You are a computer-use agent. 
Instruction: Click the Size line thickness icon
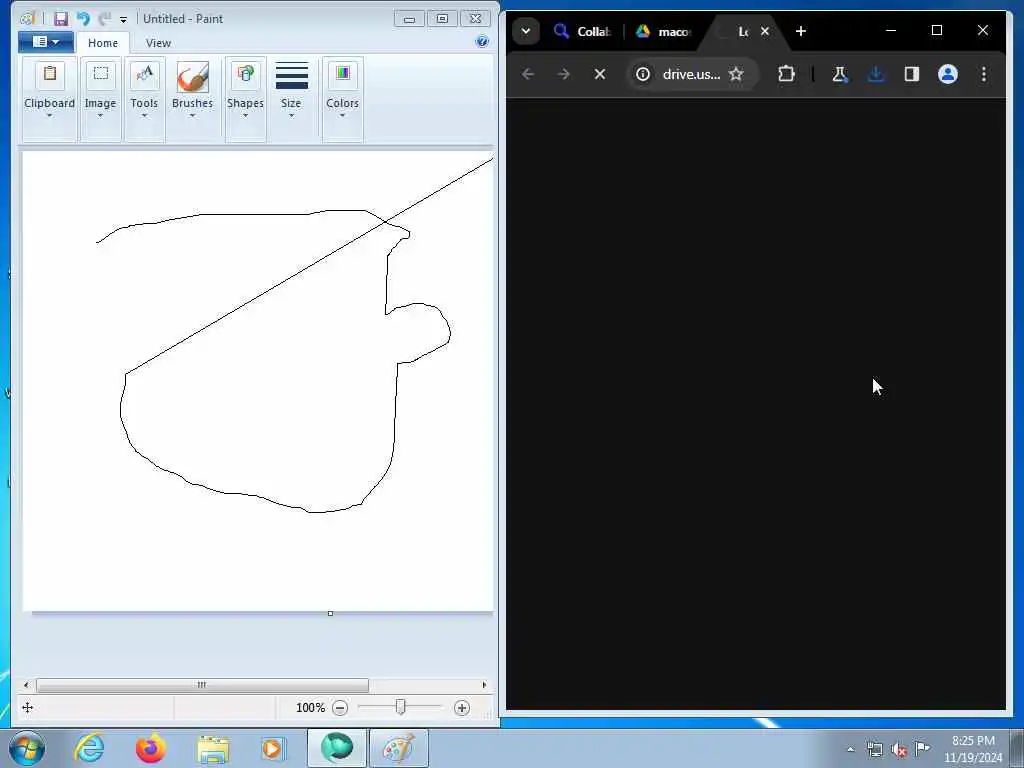292,76
